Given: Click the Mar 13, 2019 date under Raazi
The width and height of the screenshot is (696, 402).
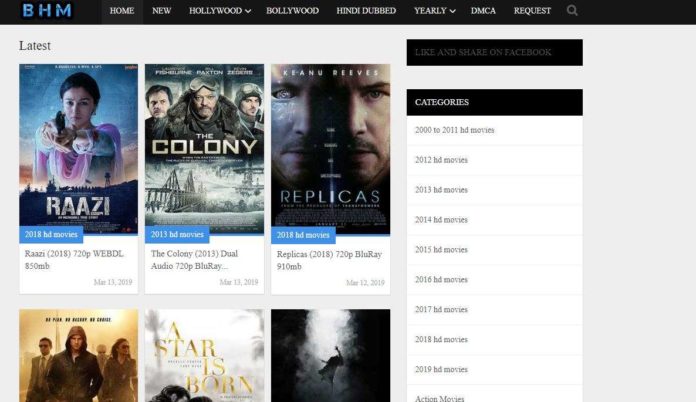Looking at the screenshot, I should [113, 282].
